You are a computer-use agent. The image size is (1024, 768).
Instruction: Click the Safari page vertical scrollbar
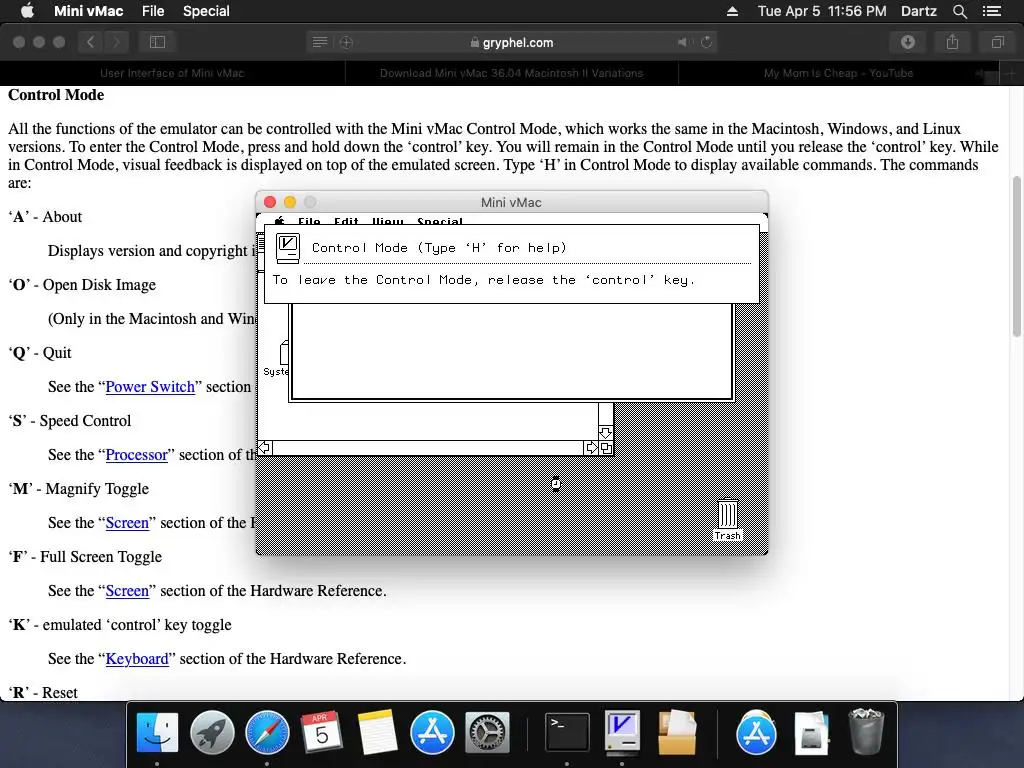pos(1017,257)
